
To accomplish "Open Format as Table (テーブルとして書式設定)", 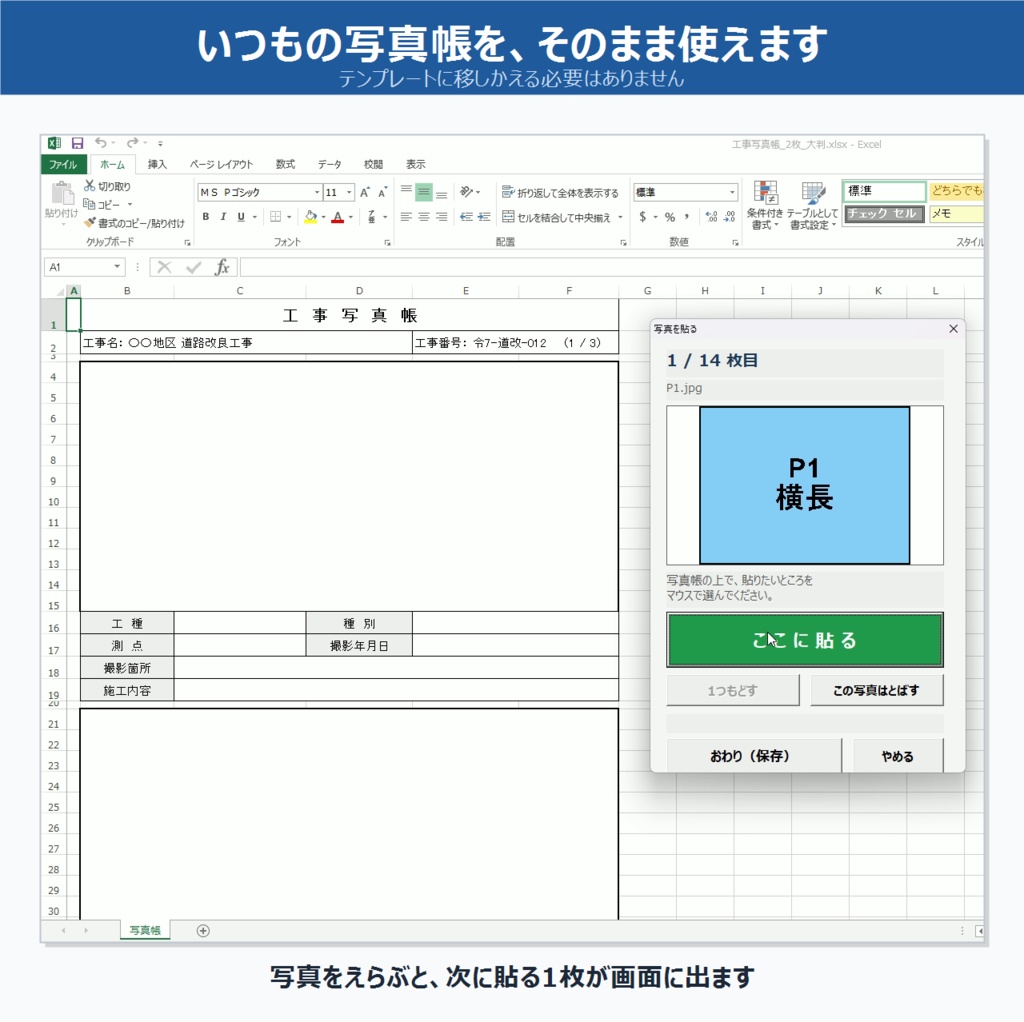I will pyautogui.click(x=812, y=205).
